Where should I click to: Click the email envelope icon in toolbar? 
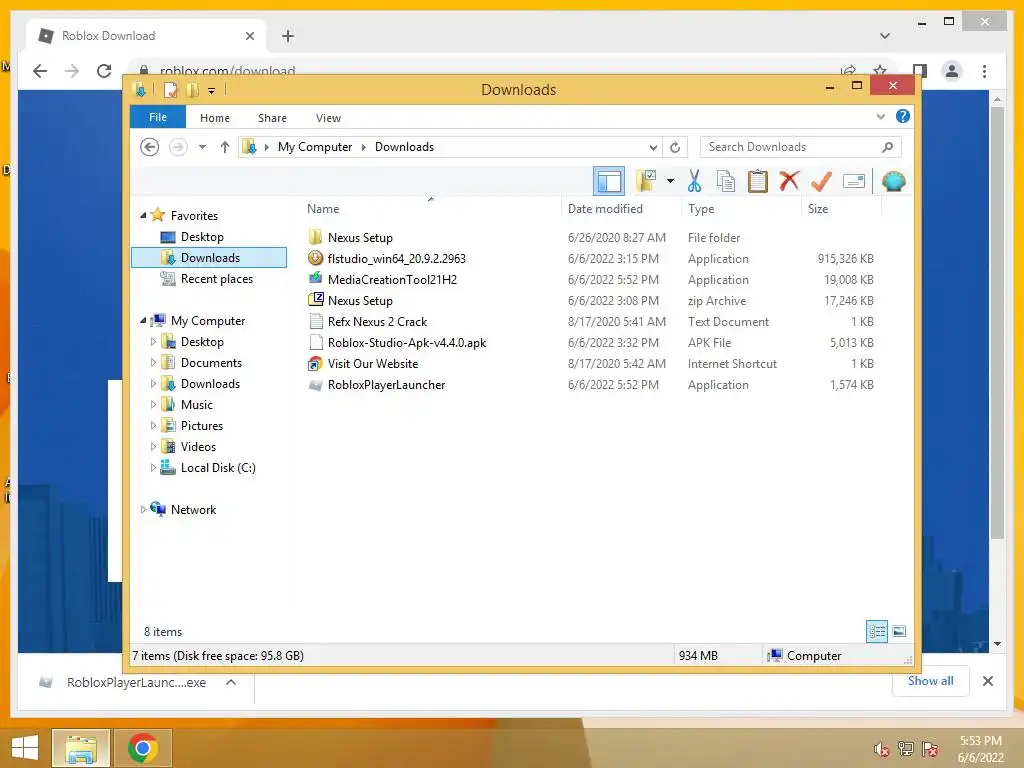point(854,181)
